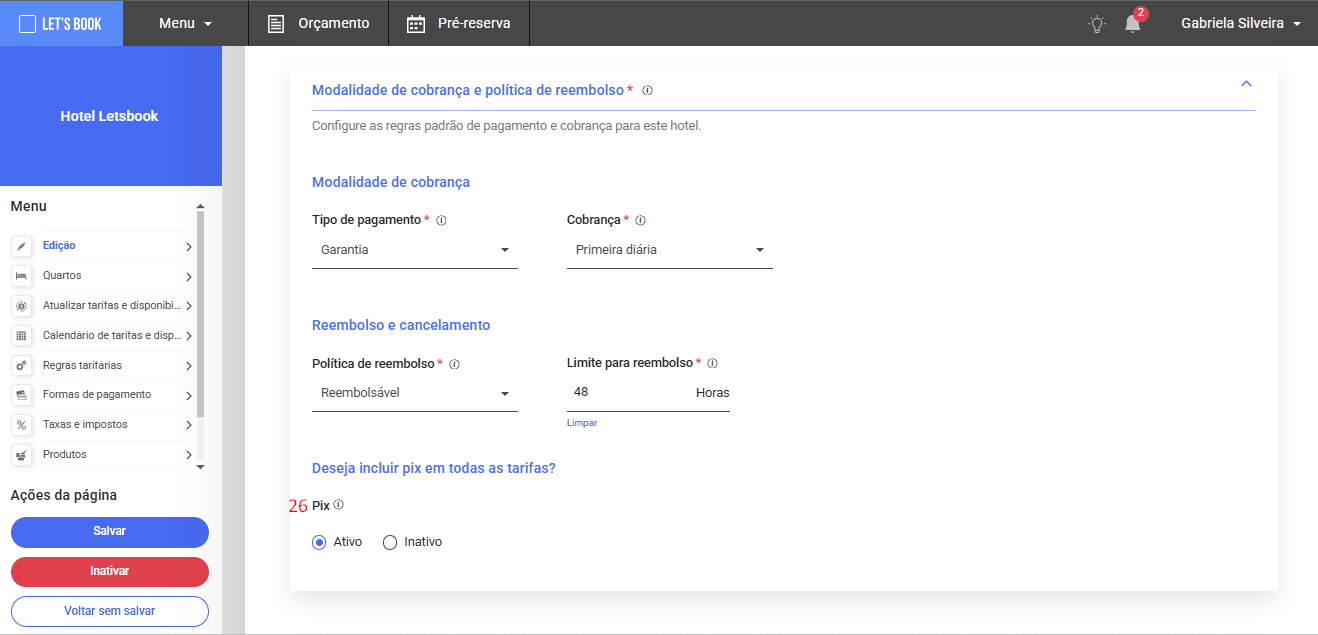Open Orçamento in the top bar

pyautogui.click(x=318, y=23)
